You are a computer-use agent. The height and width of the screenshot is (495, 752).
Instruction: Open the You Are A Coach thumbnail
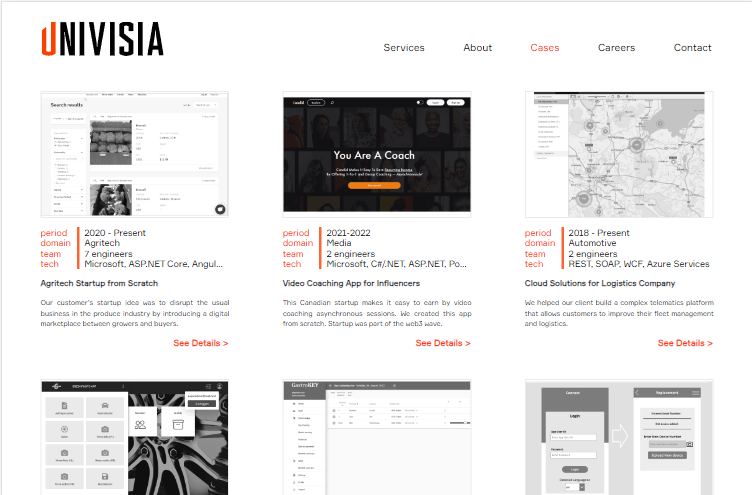(376, 154)
